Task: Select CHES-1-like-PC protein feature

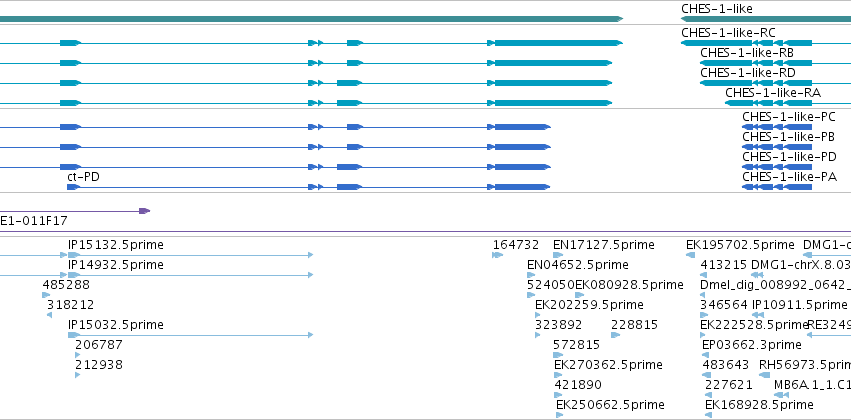Action: point(789,117)
